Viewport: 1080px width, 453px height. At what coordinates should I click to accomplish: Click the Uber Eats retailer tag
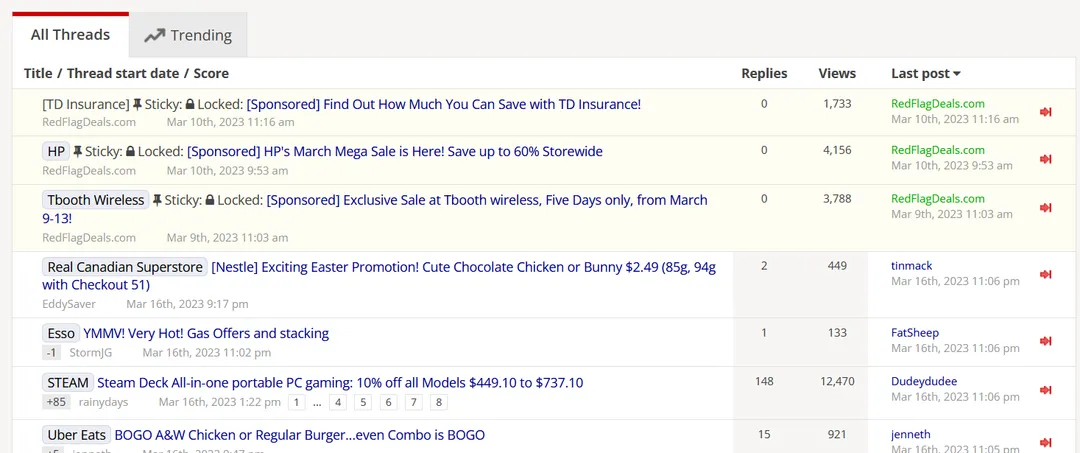76,435
